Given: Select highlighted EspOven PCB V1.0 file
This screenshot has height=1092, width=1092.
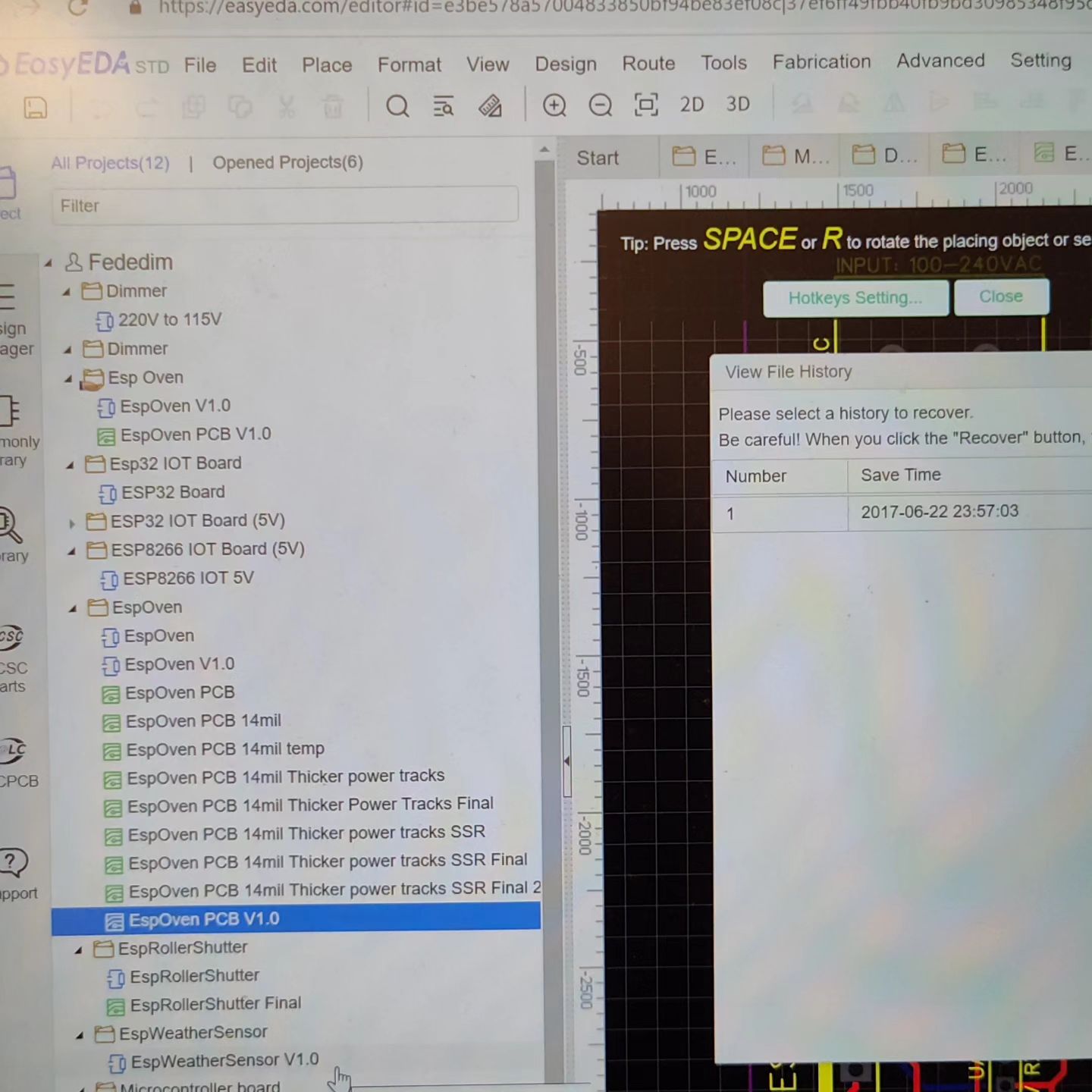Looking at the screenshot, I should [x=297, y=920].
